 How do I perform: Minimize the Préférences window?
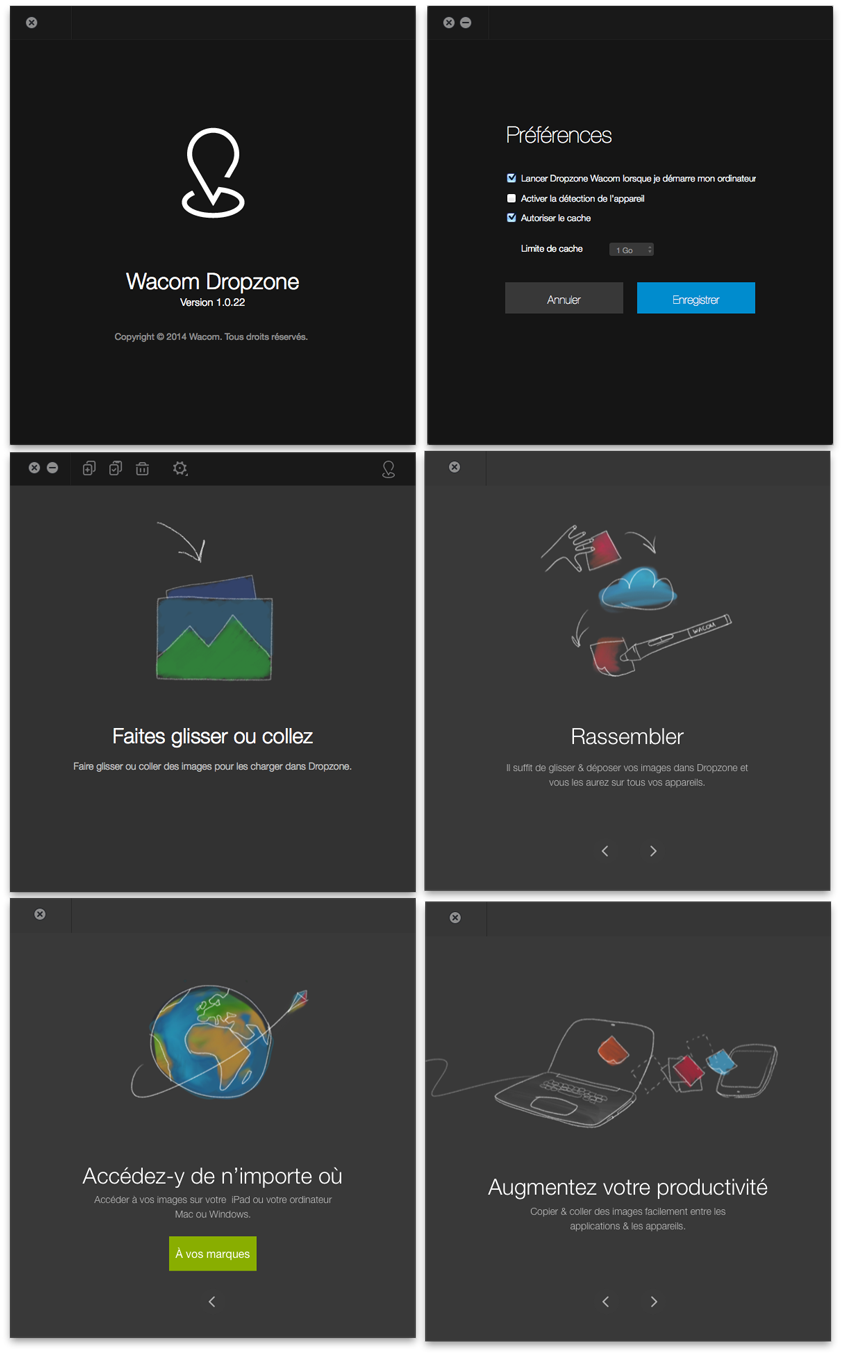[466, 22]
